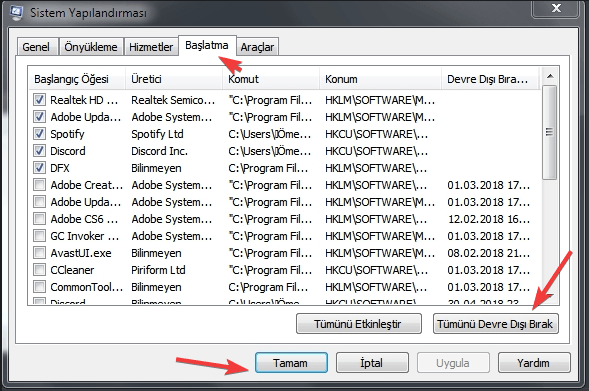
Task: Click the HKCU location cell in Spotify row
Action: (x=376, y=134)
